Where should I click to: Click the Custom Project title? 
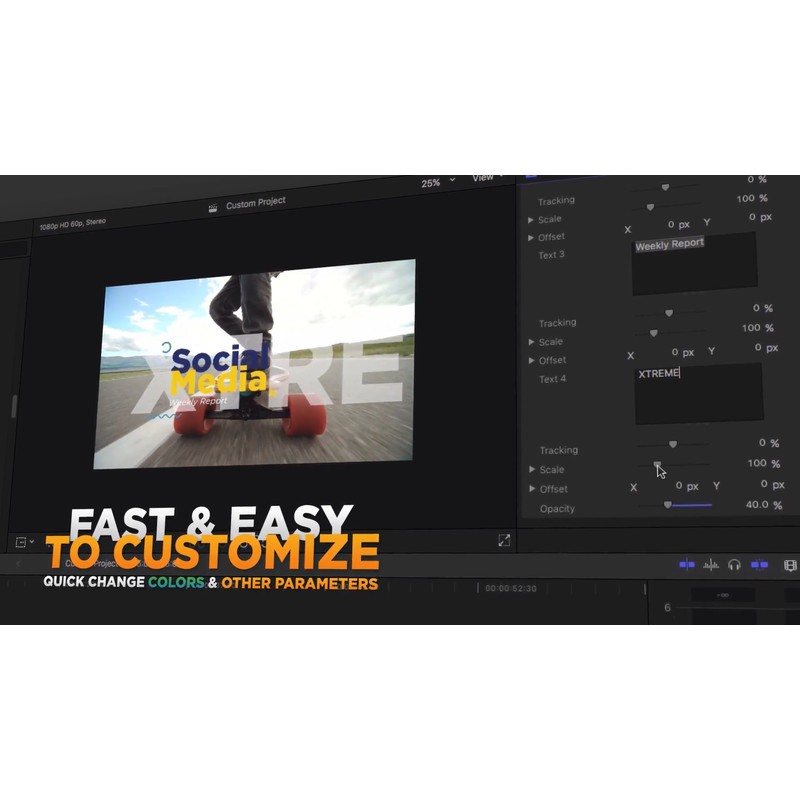point(256,204)
